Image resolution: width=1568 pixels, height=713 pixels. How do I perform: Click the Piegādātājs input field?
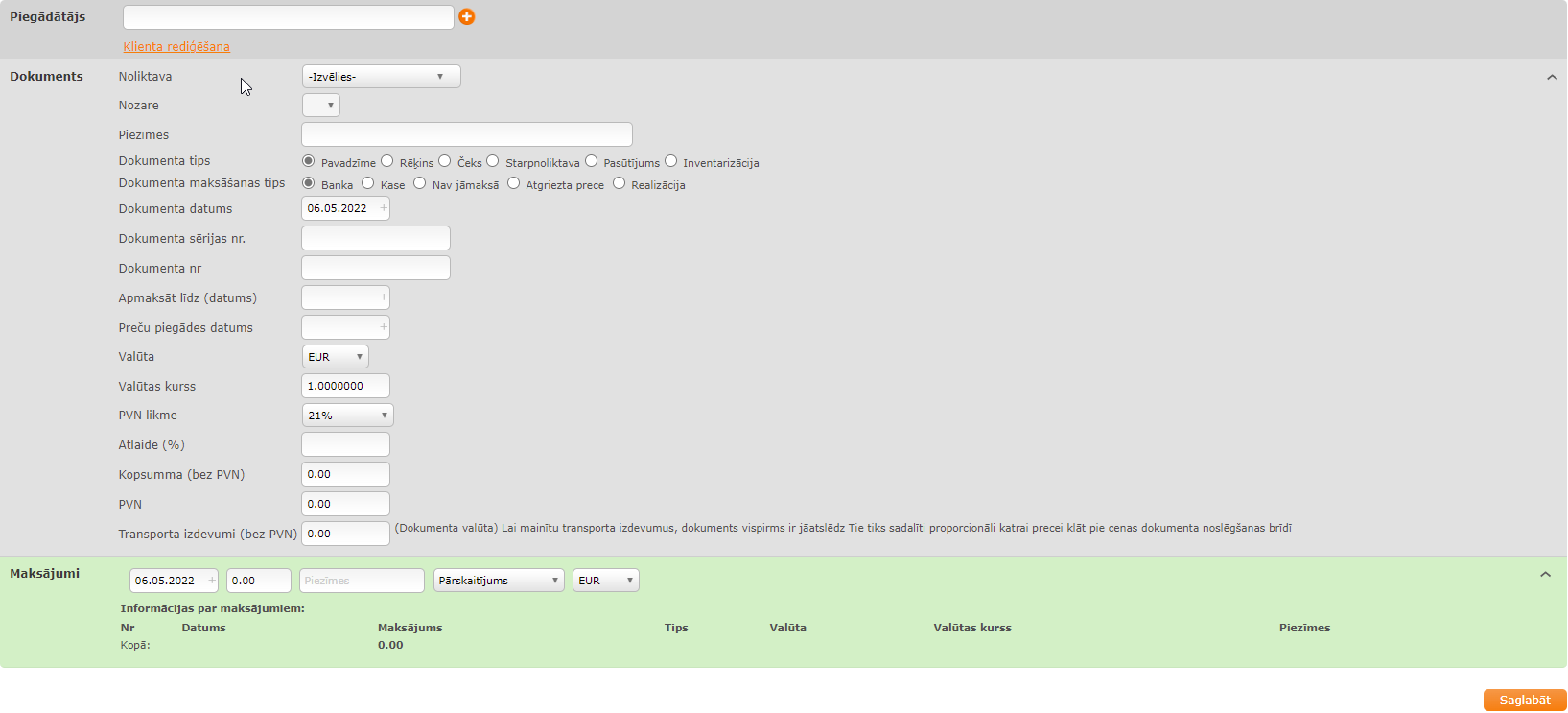[x=288, y=17]
